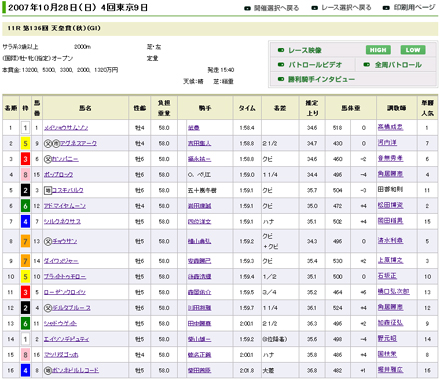Image resolution: width=440 pixels, height=380 pixels.
Task: Open horse マツリダゴッホ's page
Action: [x=61, y=355]
